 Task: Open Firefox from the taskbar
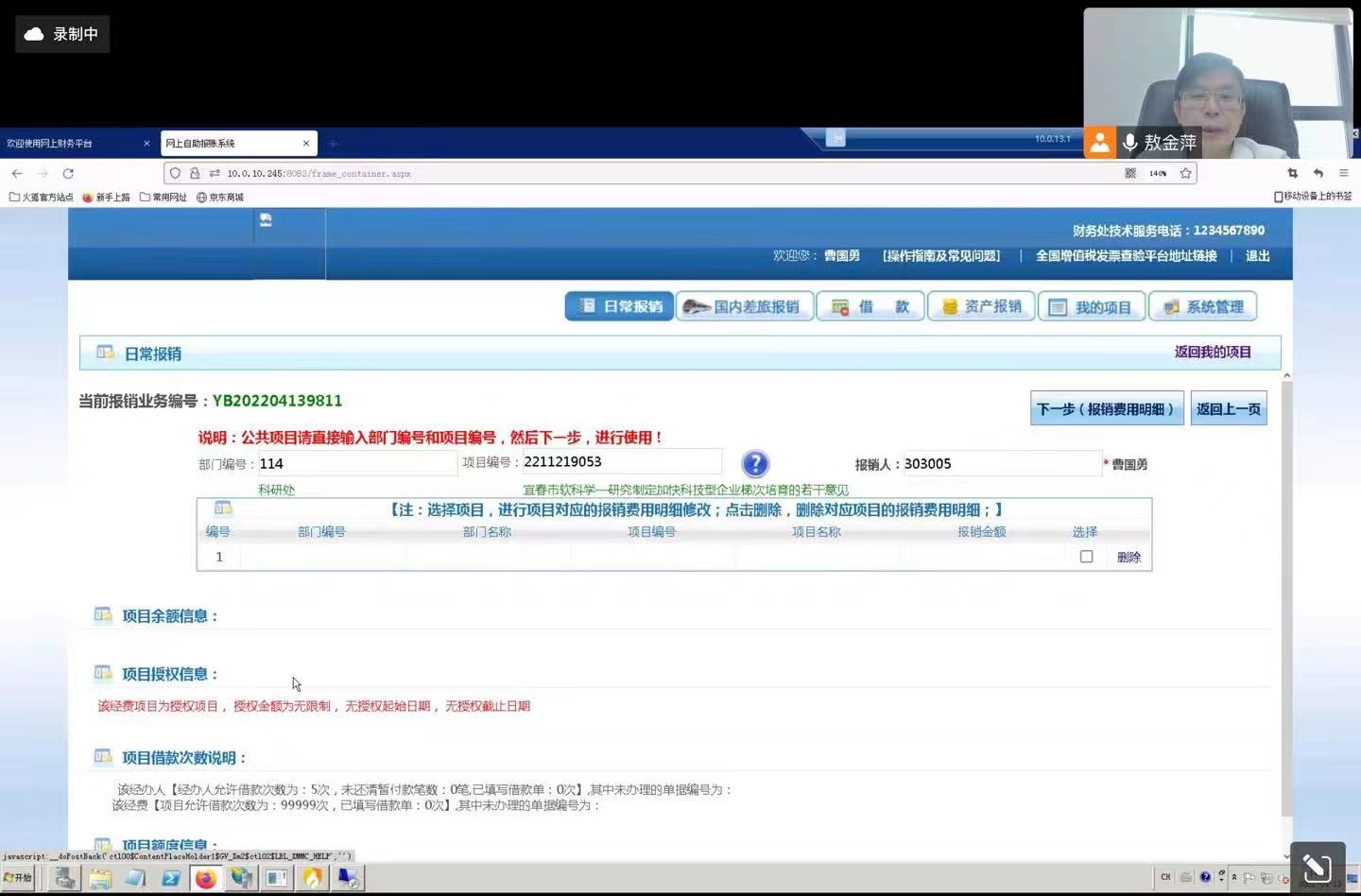tap(206, 879)
